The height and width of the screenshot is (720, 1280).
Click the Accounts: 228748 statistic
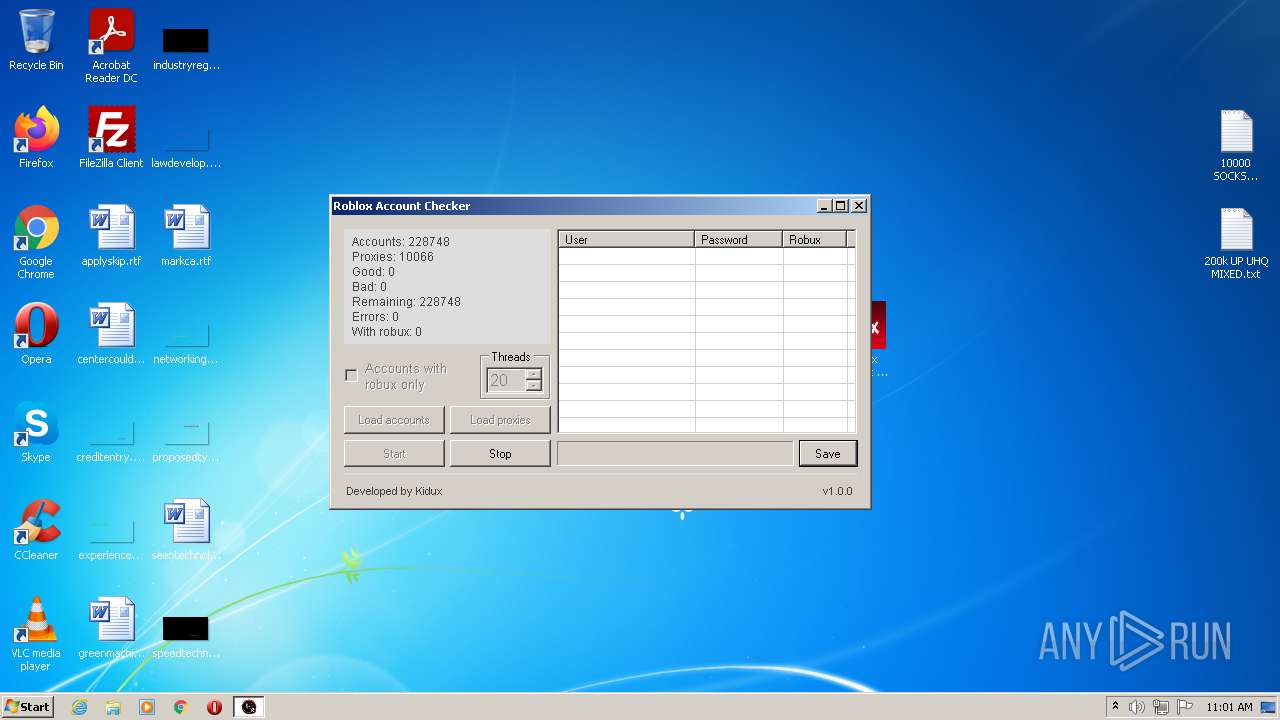[x=401, y=242]
